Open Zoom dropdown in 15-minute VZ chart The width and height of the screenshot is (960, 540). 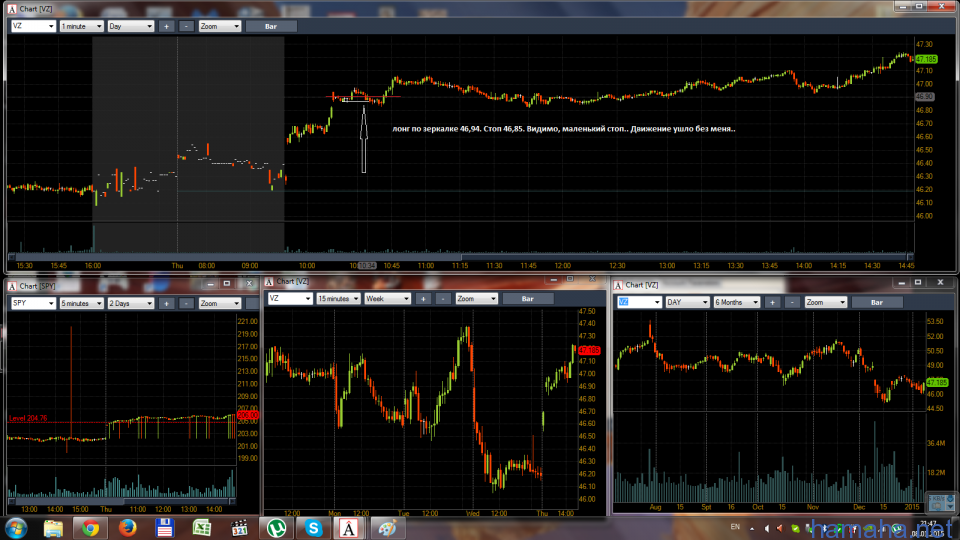(476, 299)
